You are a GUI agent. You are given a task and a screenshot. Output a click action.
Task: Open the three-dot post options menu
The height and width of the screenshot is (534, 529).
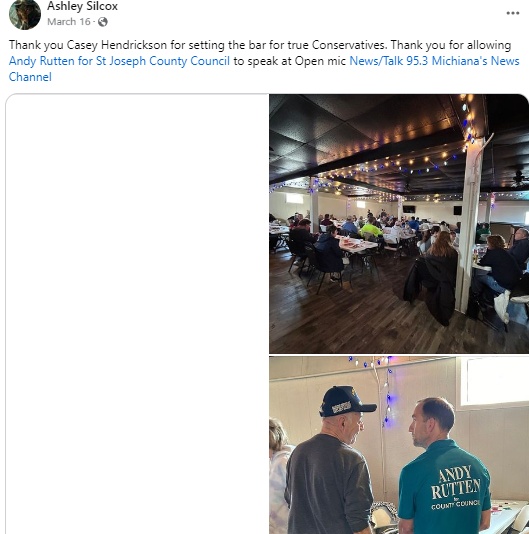(x=513, y=13)
